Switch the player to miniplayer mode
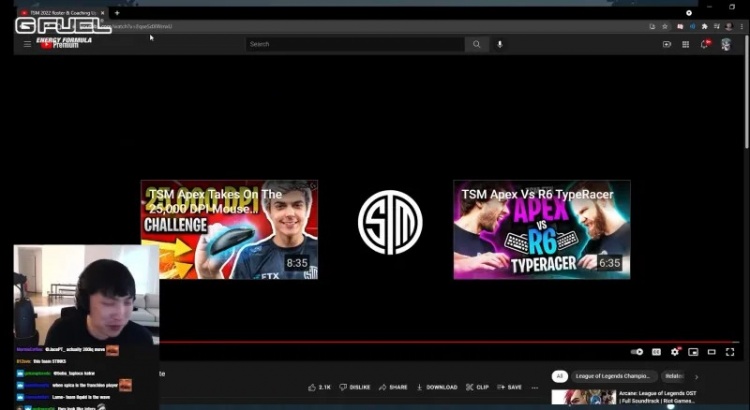The width and height of the screenshot is (750, 410). pos(693,352)
